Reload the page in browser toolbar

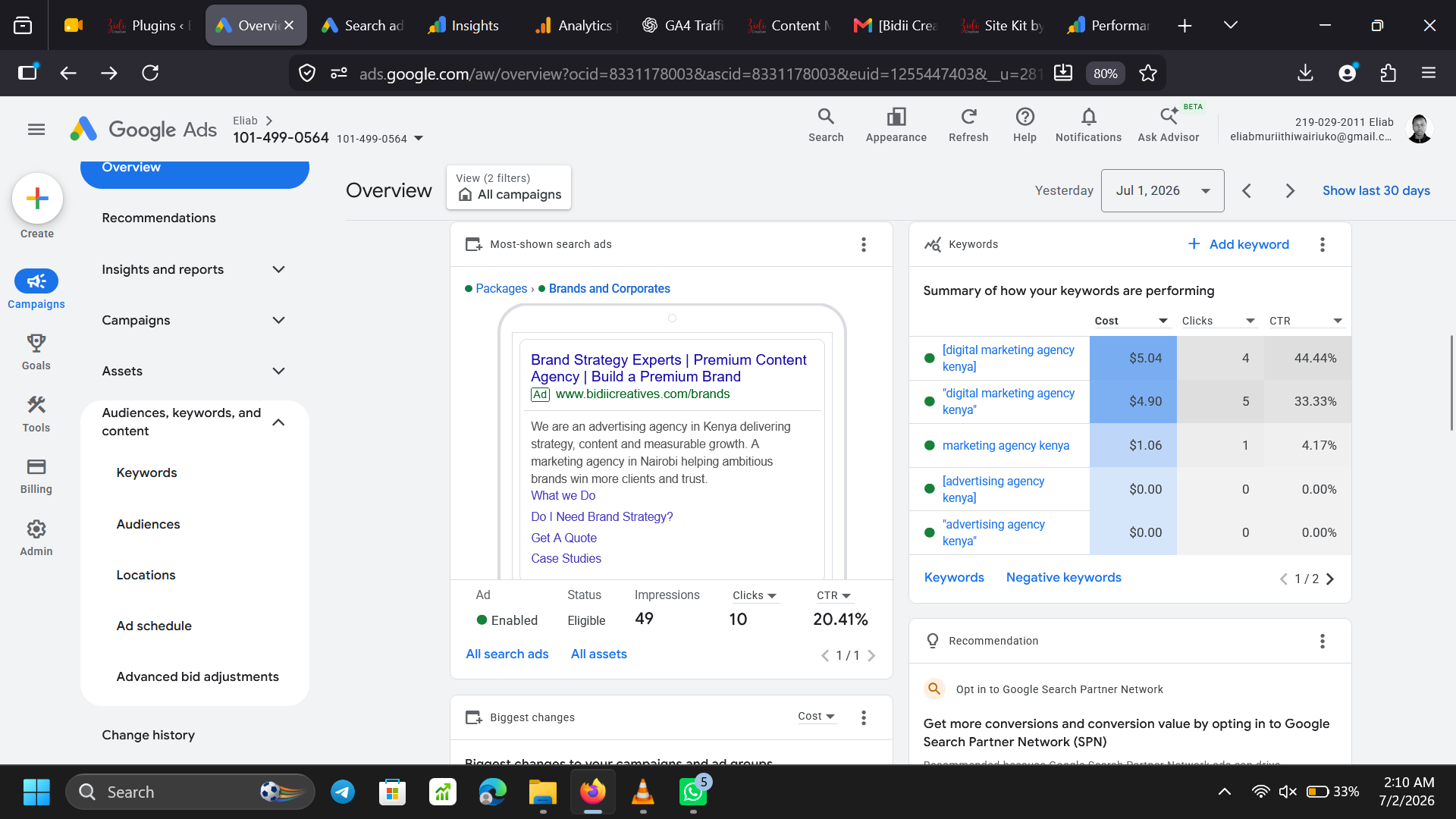pyautogui.click(x=150, y=73)
